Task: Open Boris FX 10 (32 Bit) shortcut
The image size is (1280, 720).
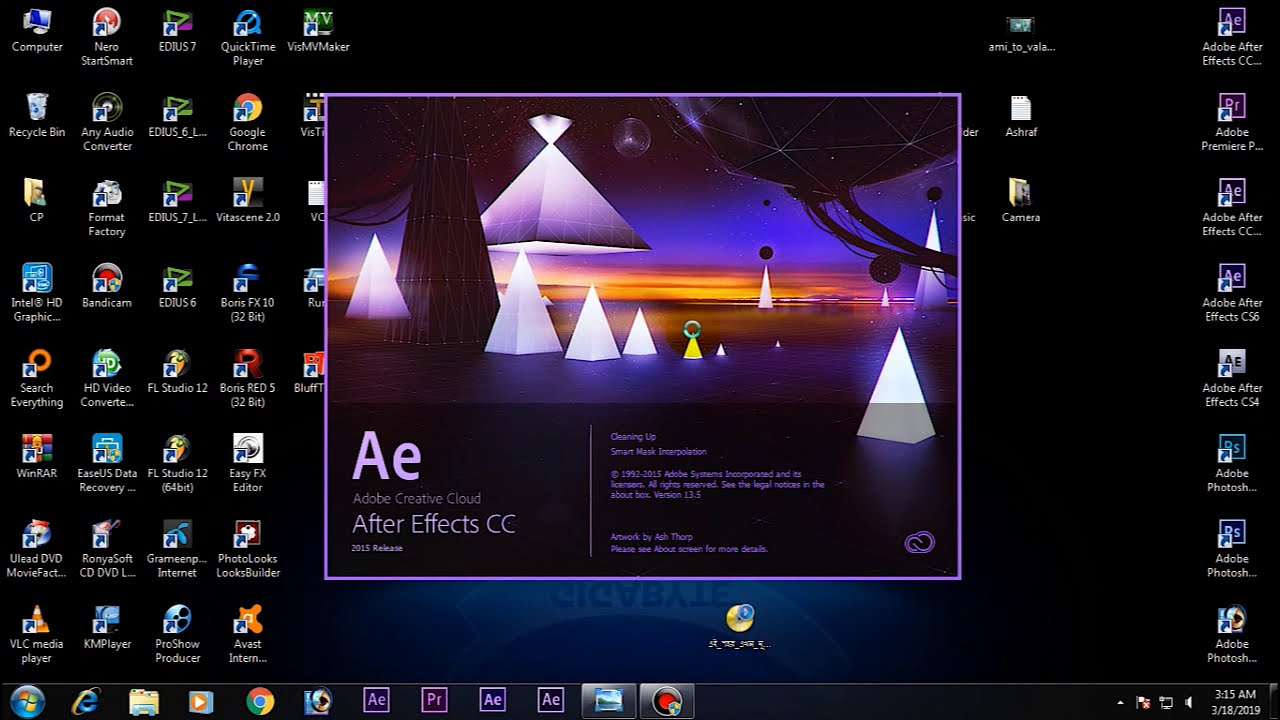Action: (x=248, y=293)
